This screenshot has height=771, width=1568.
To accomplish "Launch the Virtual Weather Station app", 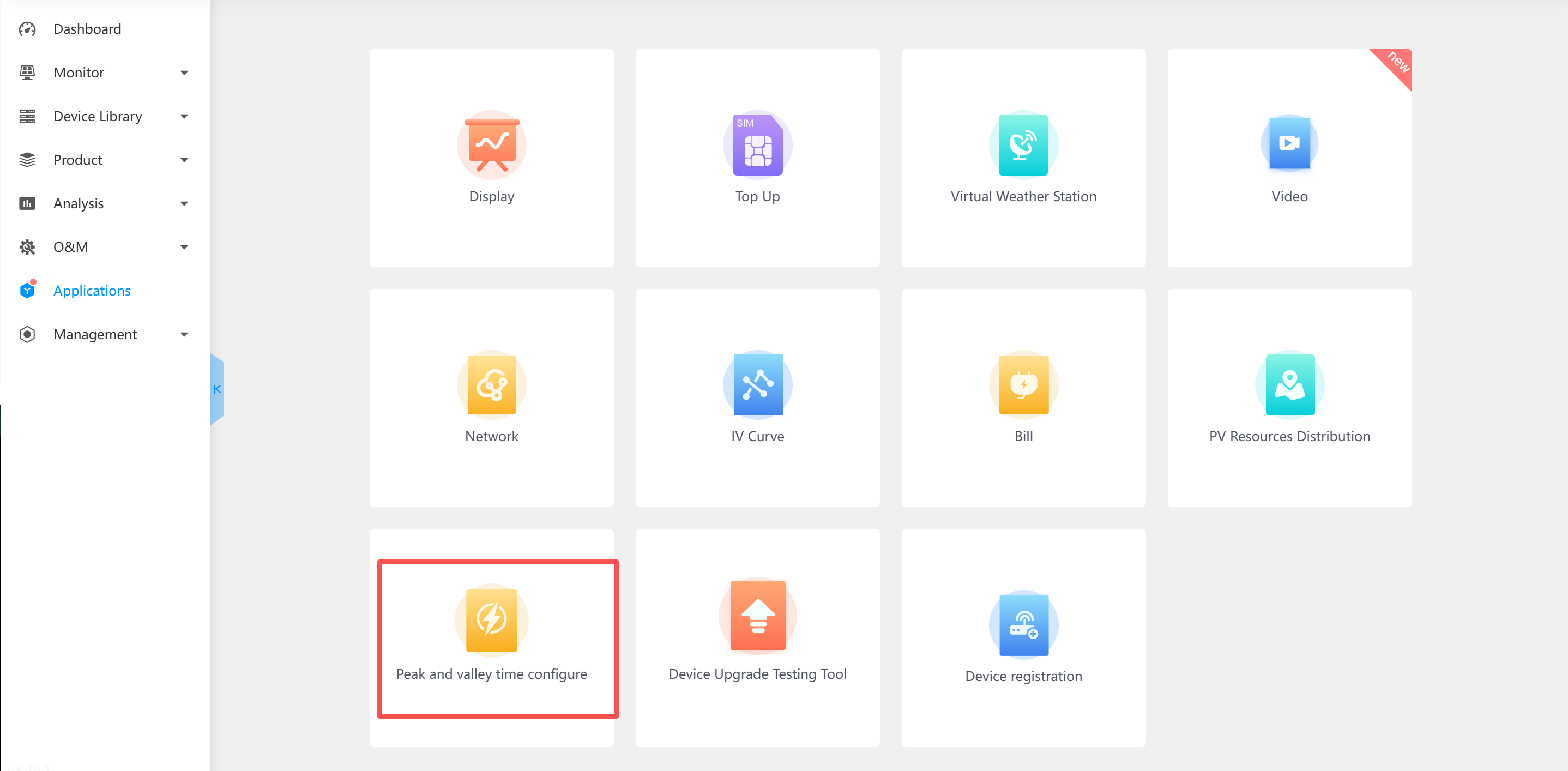I will point(1023,146).
